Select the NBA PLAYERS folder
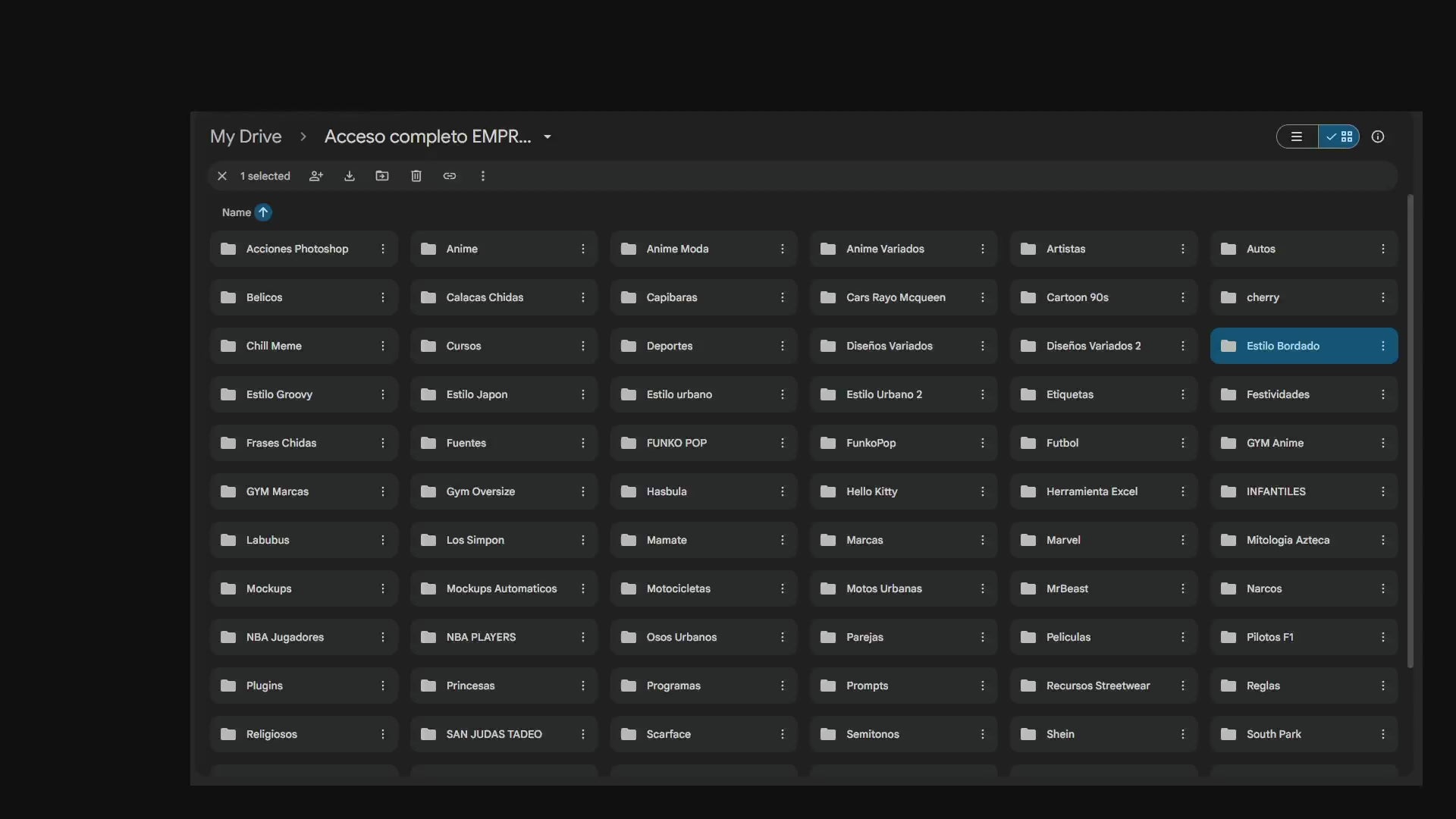1456x819 pixels. click(x=504, y=637)
